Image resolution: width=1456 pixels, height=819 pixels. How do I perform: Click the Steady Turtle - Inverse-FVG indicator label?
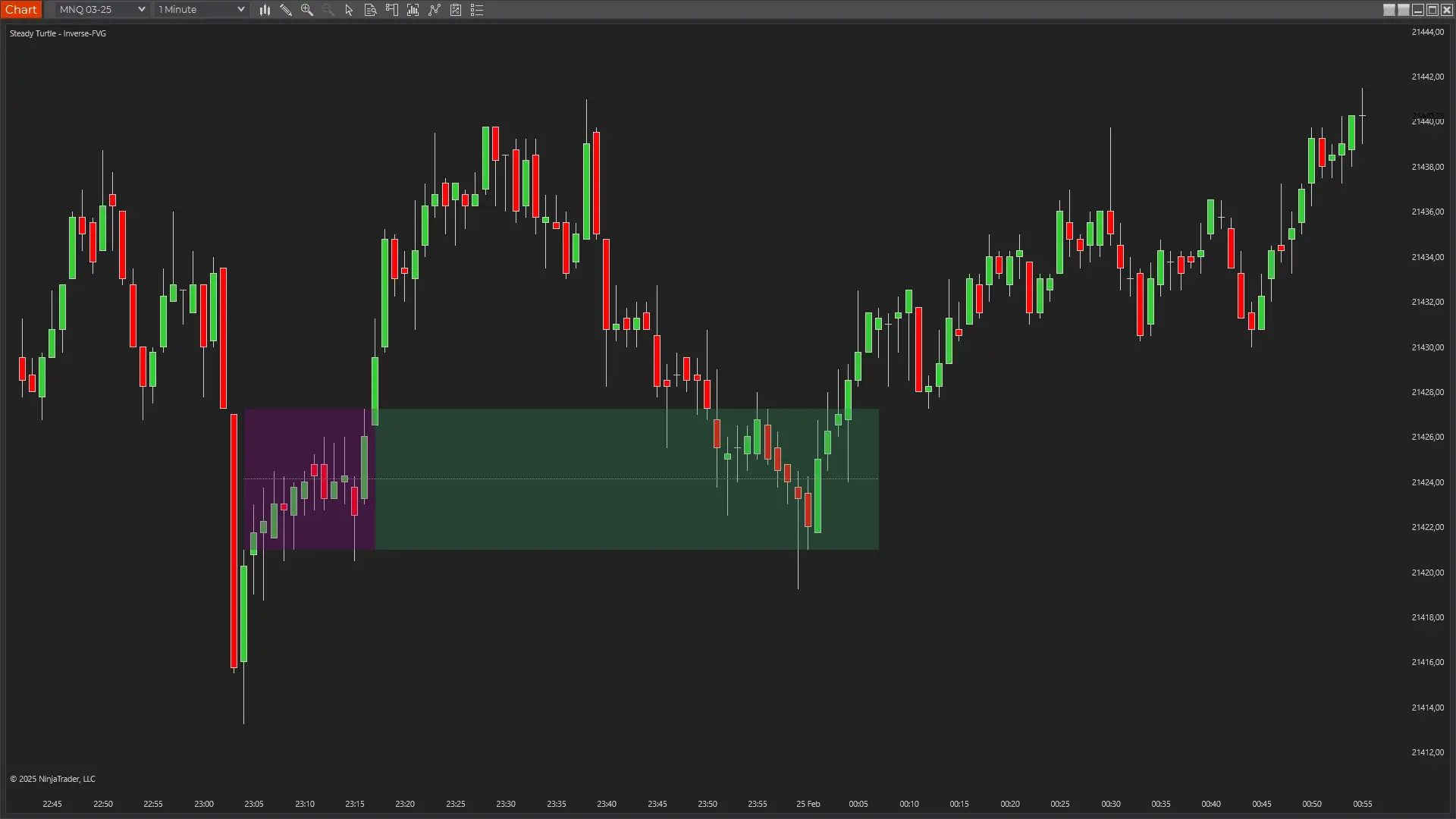coord(58,33)
